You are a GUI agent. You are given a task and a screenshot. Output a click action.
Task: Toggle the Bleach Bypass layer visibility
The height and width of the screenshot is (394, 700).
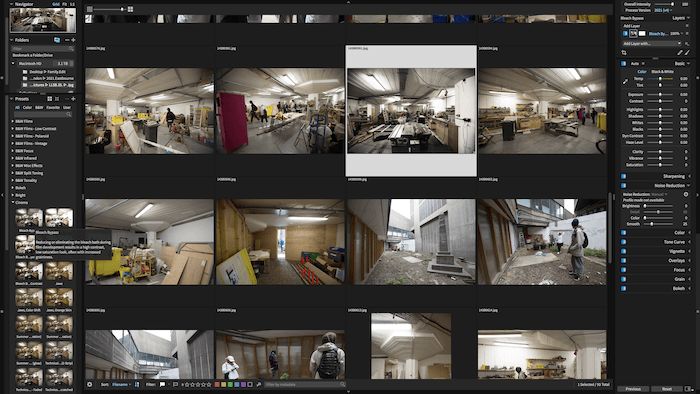[625, 33]
